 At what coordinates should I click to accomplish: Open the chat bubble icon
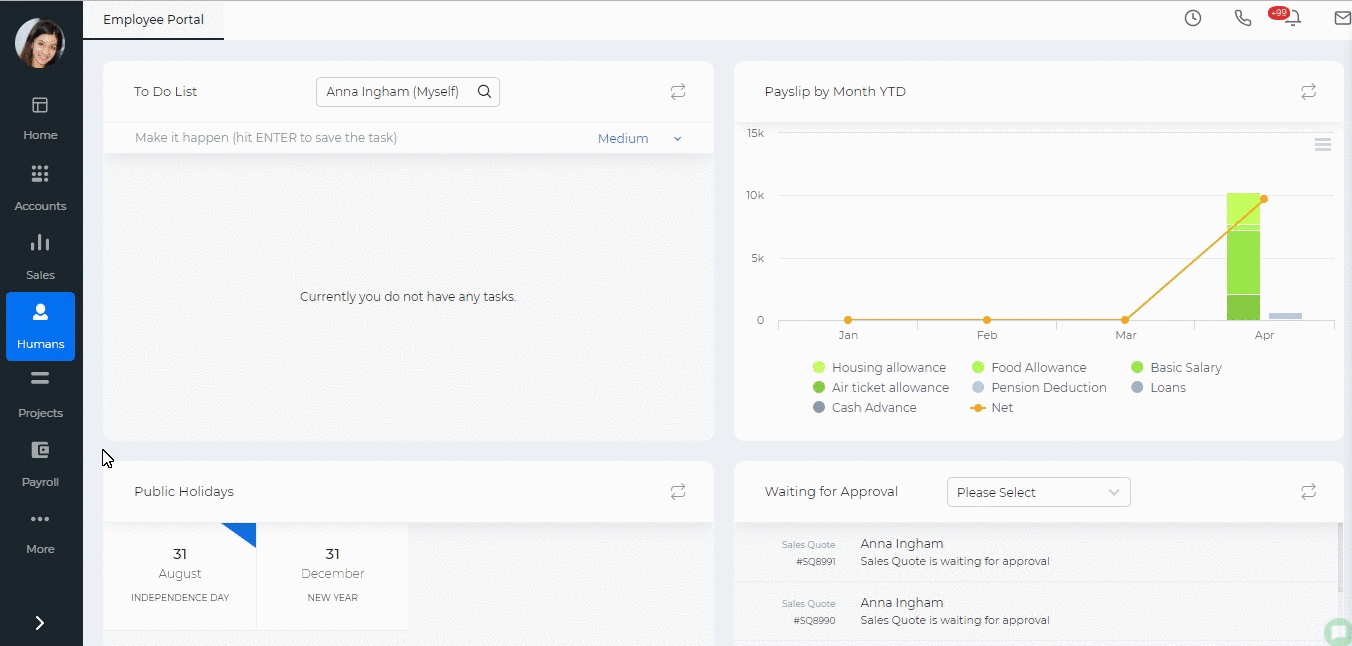coord(1337,632)
